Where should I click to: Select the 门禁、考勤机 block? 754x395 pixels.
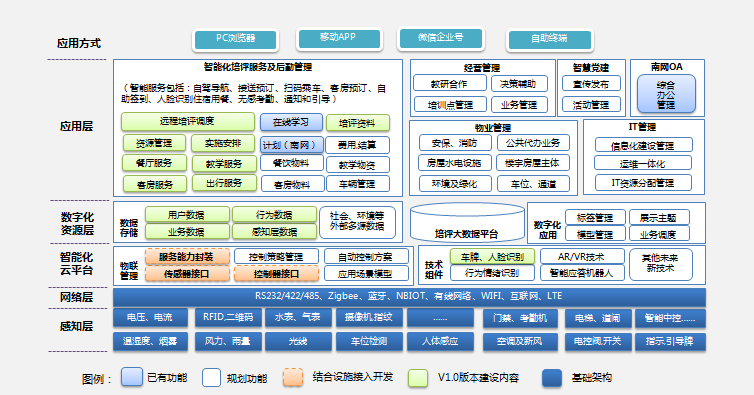(x=520, y=318)
